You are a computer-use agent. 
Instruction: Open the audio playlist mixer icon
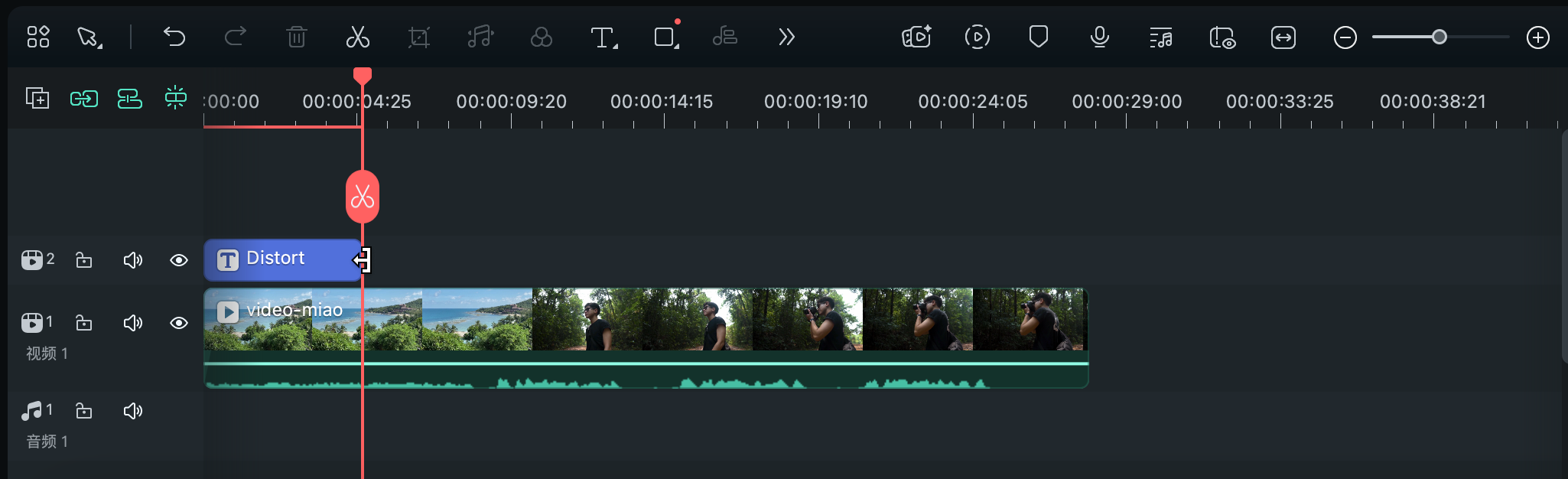pyautogui.click(x=1161, y=37)
